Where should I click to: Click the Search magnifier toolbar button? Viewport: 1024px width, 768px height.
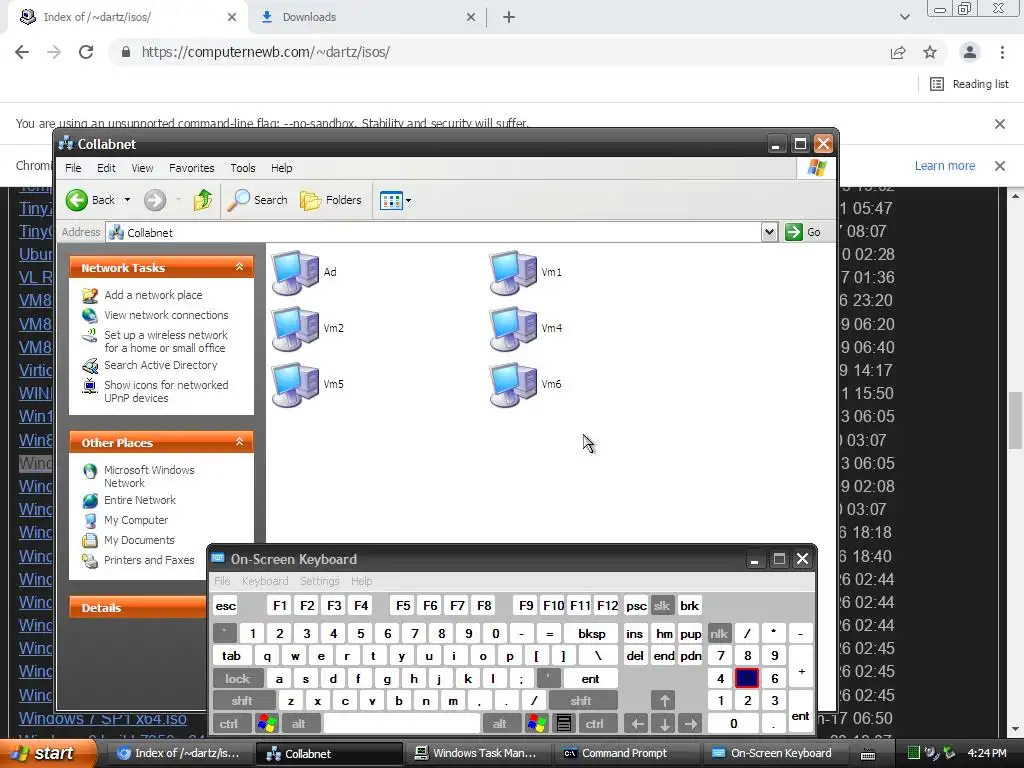coord(257,200)
